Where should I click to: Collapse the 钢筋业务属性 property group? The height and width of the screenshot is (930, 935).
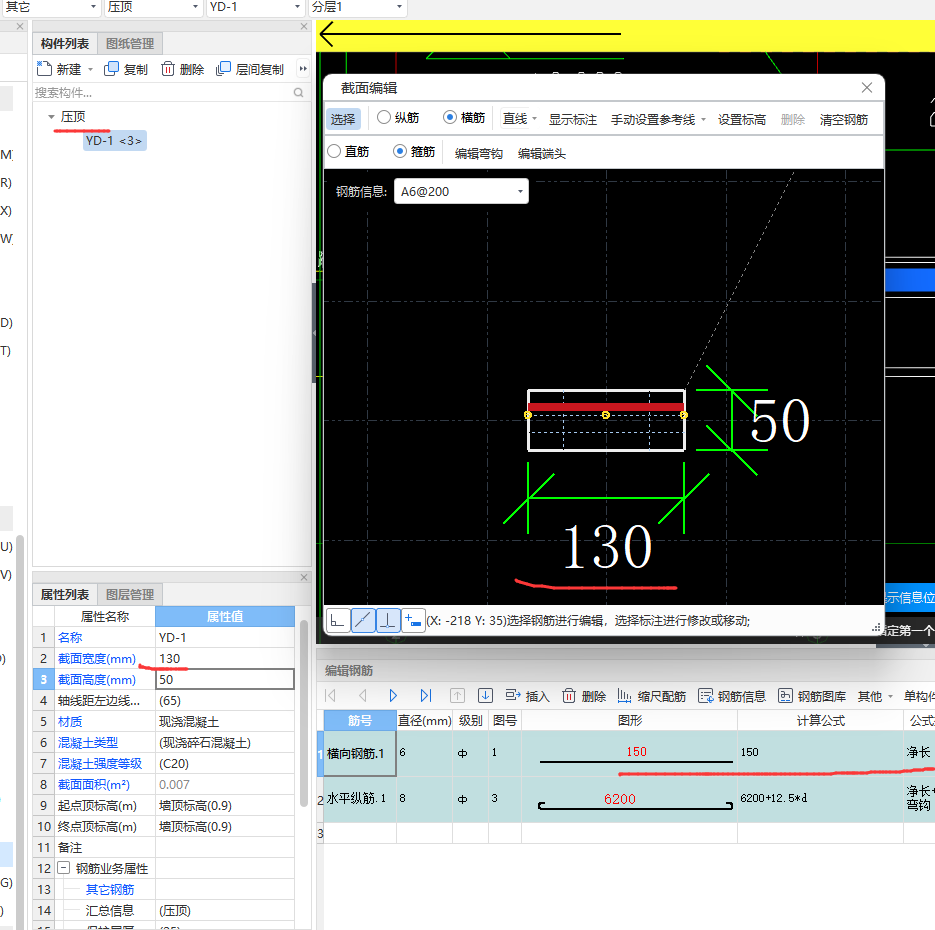63,868
